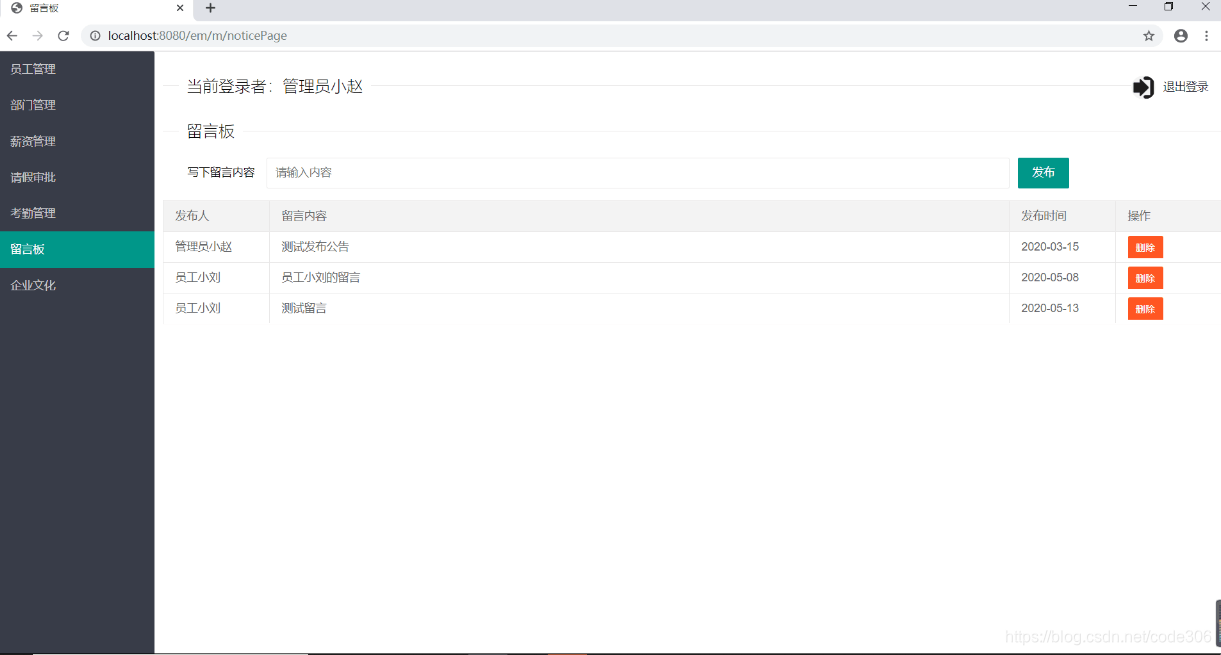Click 退出登录 link
The height and width of the screenshot is (655, 1221).
coord(1185,87)
